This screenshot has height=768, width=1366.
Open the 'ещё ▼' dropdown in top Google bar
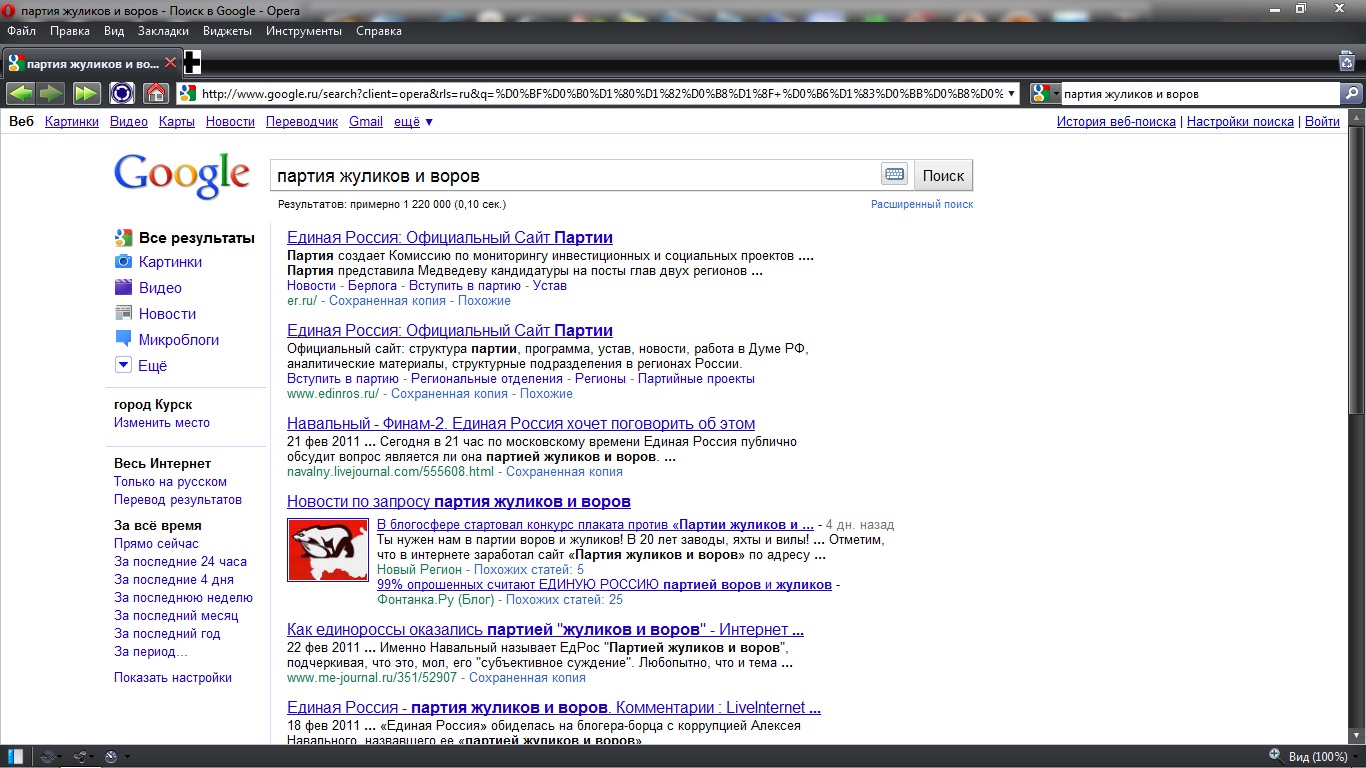pyautogui.click(x=414, y=122)
